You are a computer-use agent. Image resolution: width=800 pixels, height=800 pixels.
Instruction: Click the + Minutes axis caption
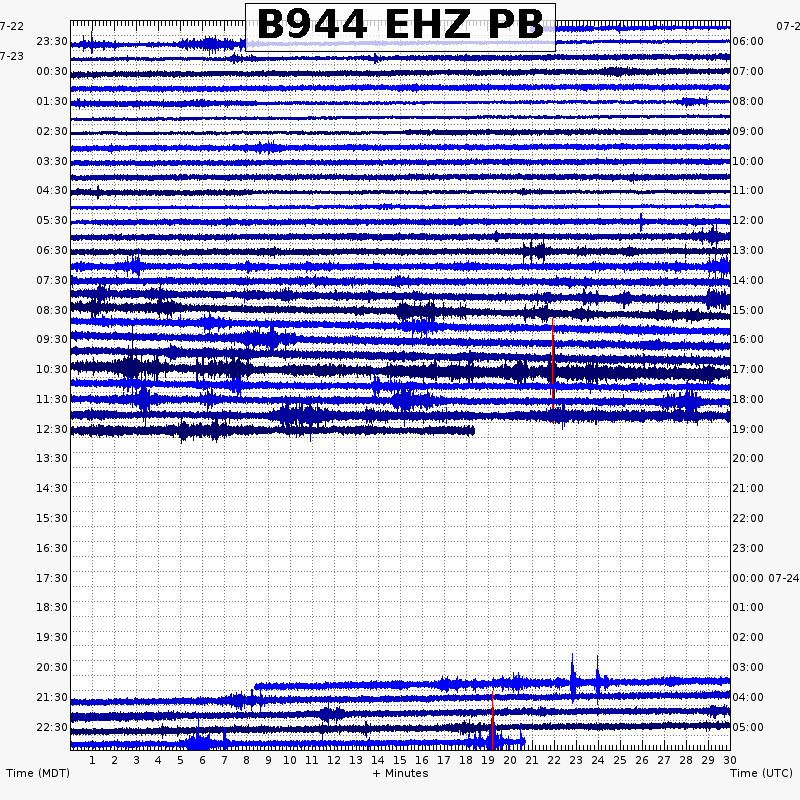[401, 773]
